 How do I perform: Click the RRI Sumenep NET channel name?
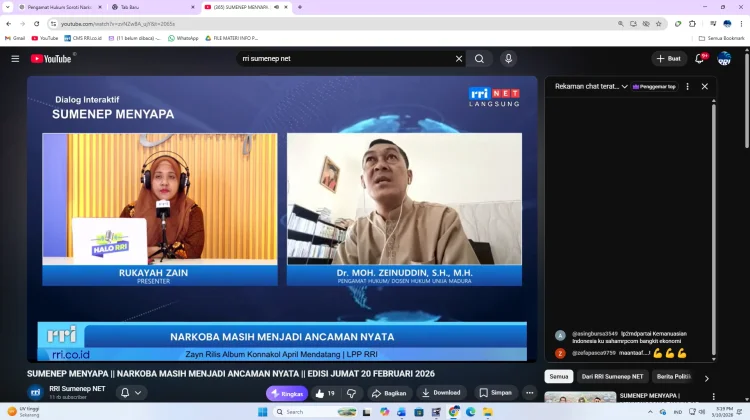(77, 389)
